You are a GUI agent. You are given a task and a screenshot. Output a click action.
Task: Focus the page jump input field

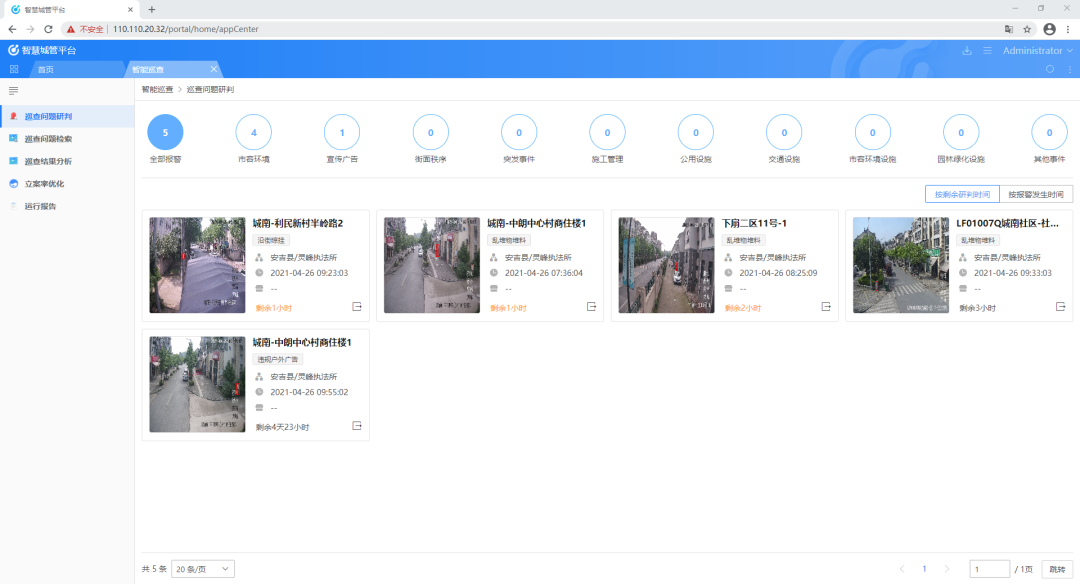tap(989, 569)
